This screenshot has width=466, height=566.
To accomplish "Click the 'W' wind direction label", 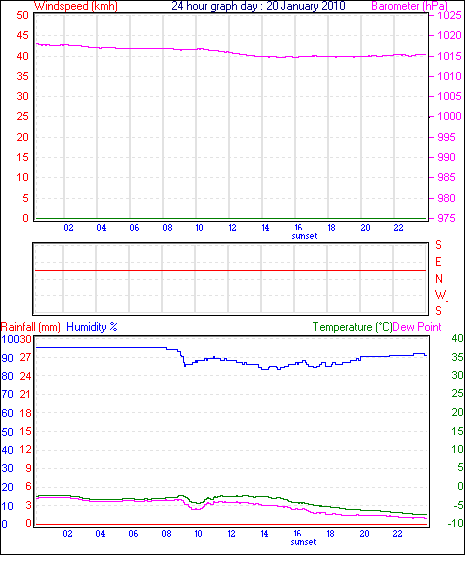I will point(440,295).
